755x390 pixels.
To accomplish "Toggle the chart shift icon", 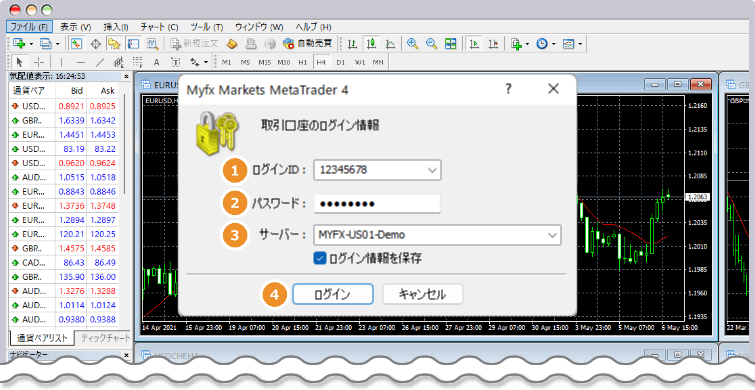I will point(493,44).
